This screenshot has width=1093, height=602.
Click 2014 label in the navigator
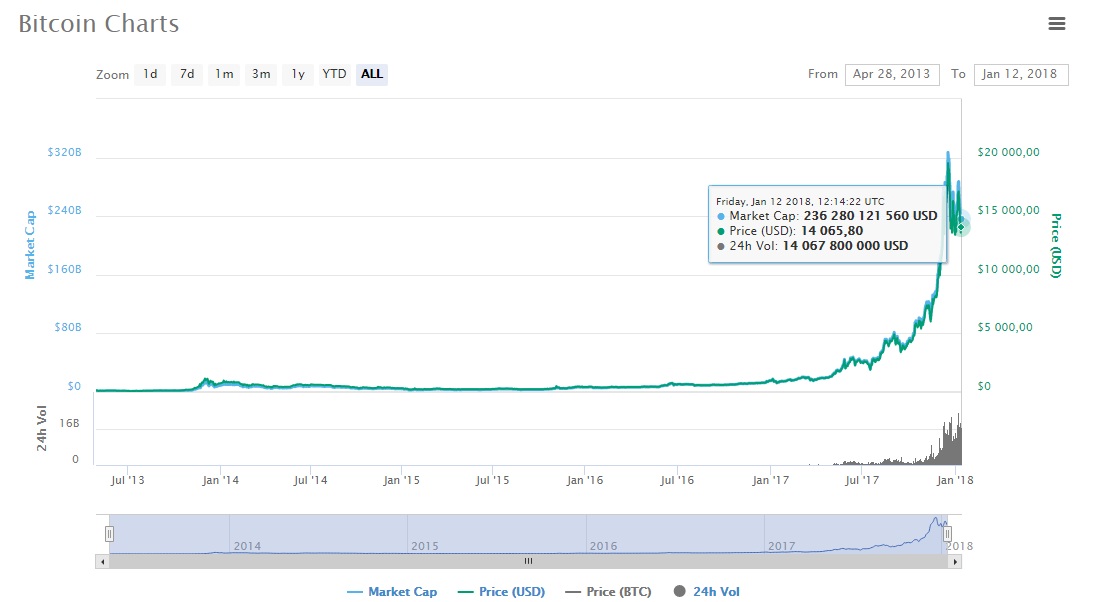coord(247,546)
